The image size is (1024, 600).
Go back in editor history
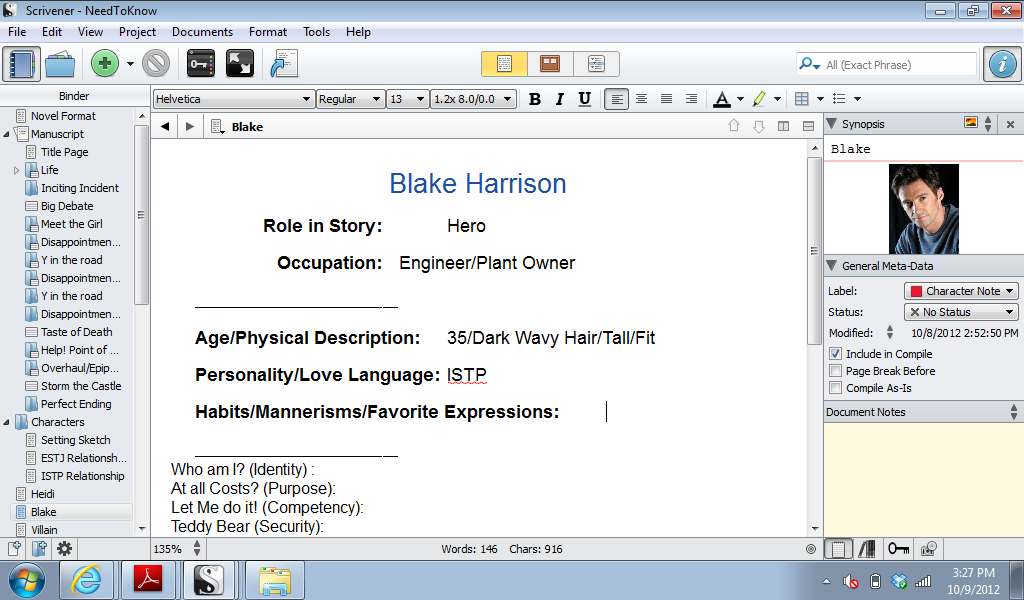(165, 127)
